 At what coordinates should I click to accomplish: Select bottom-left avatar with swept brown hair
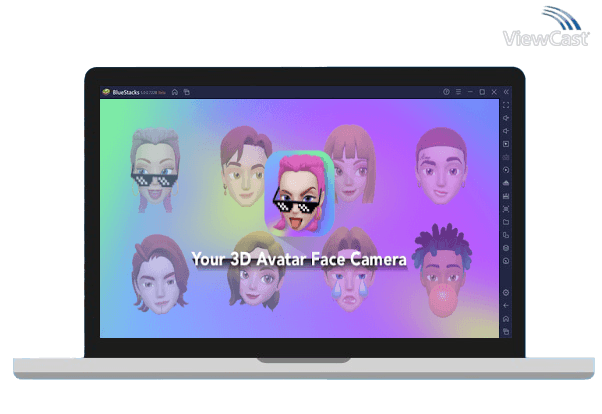pos(160,274)
